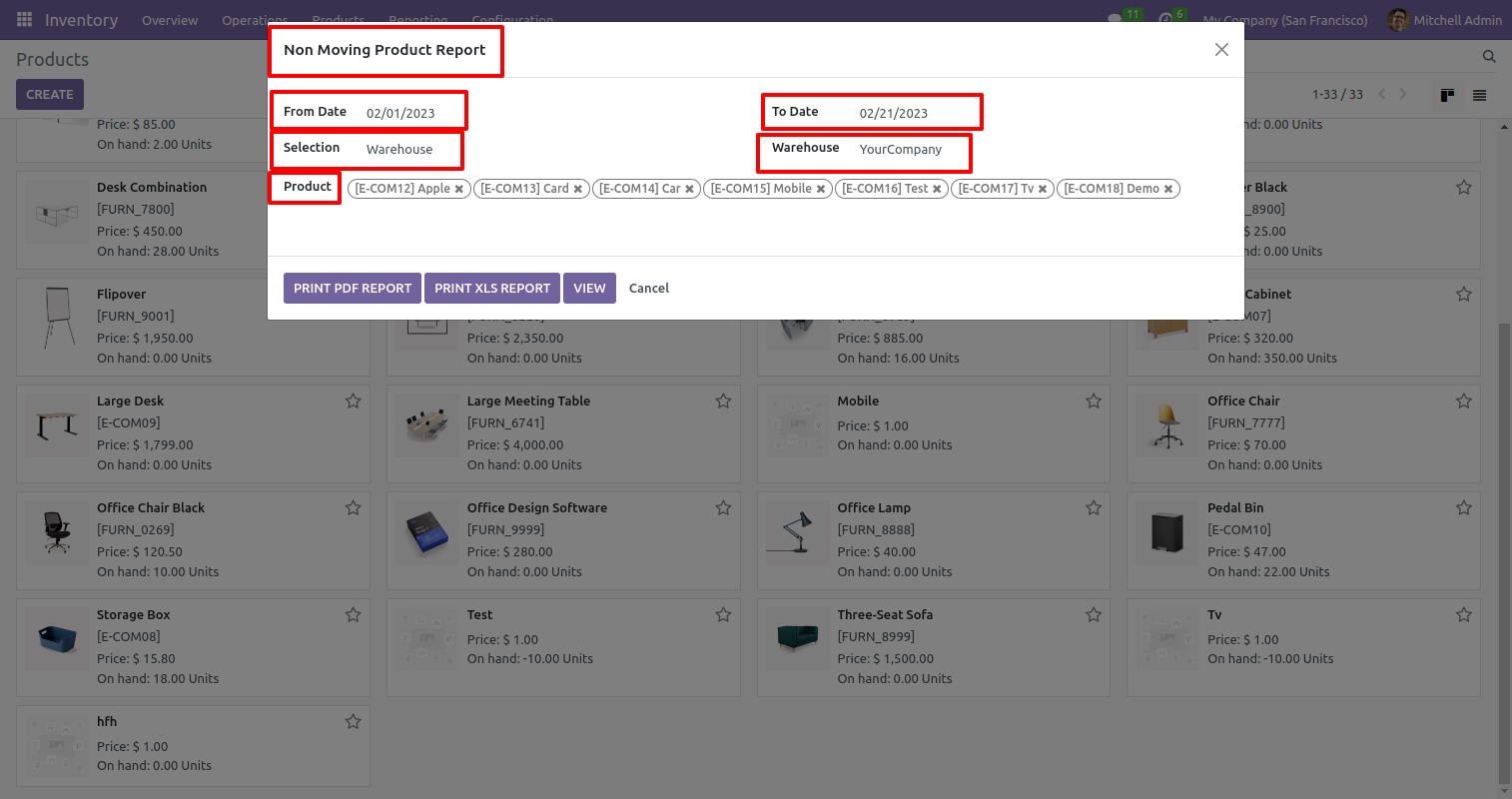
Task: Remove the Tv product tag
Action: (x=1043, y=189)
